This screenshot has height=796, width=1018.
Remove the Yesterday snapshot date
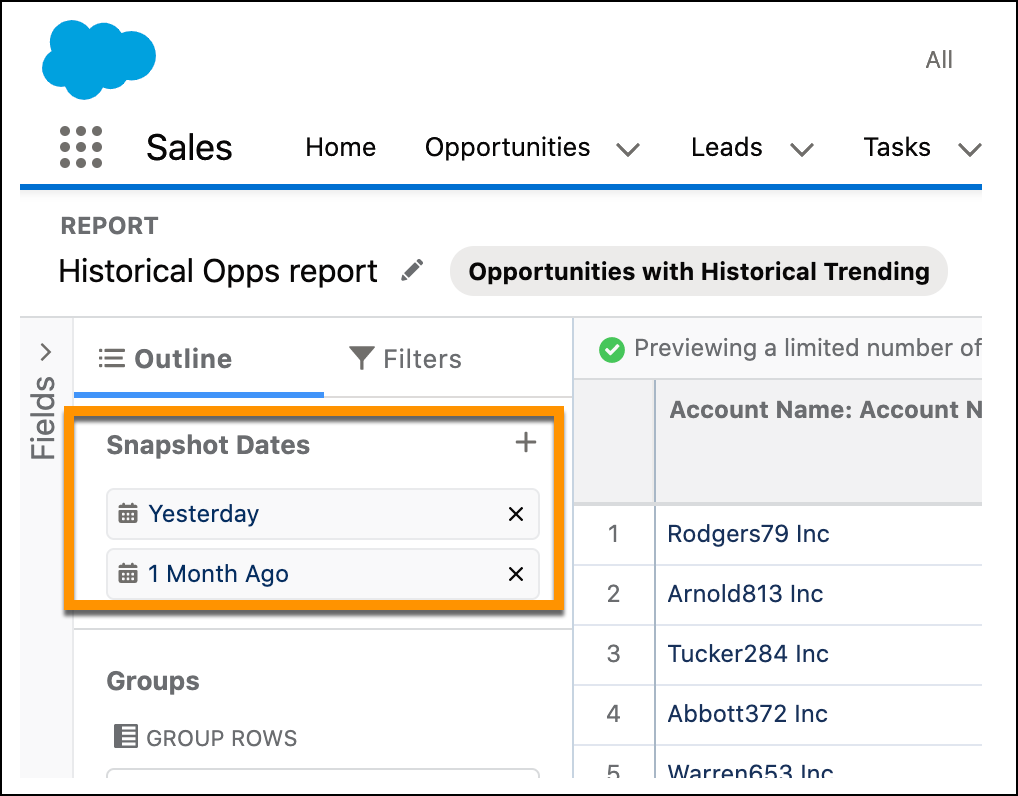(x=516, y=514)
